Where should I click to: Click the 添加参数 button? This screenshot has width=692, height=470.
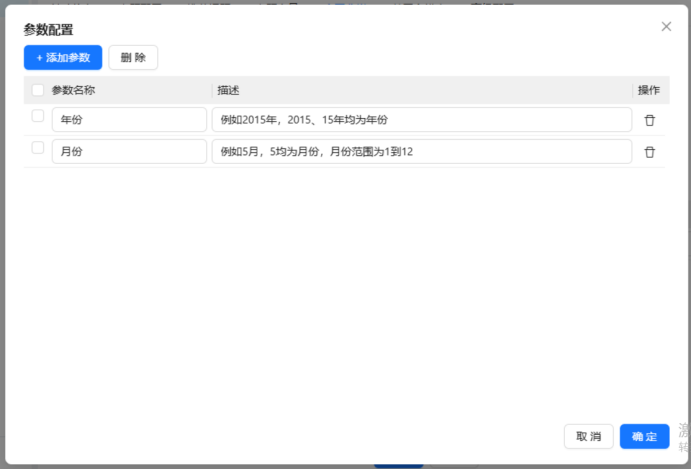63,58
